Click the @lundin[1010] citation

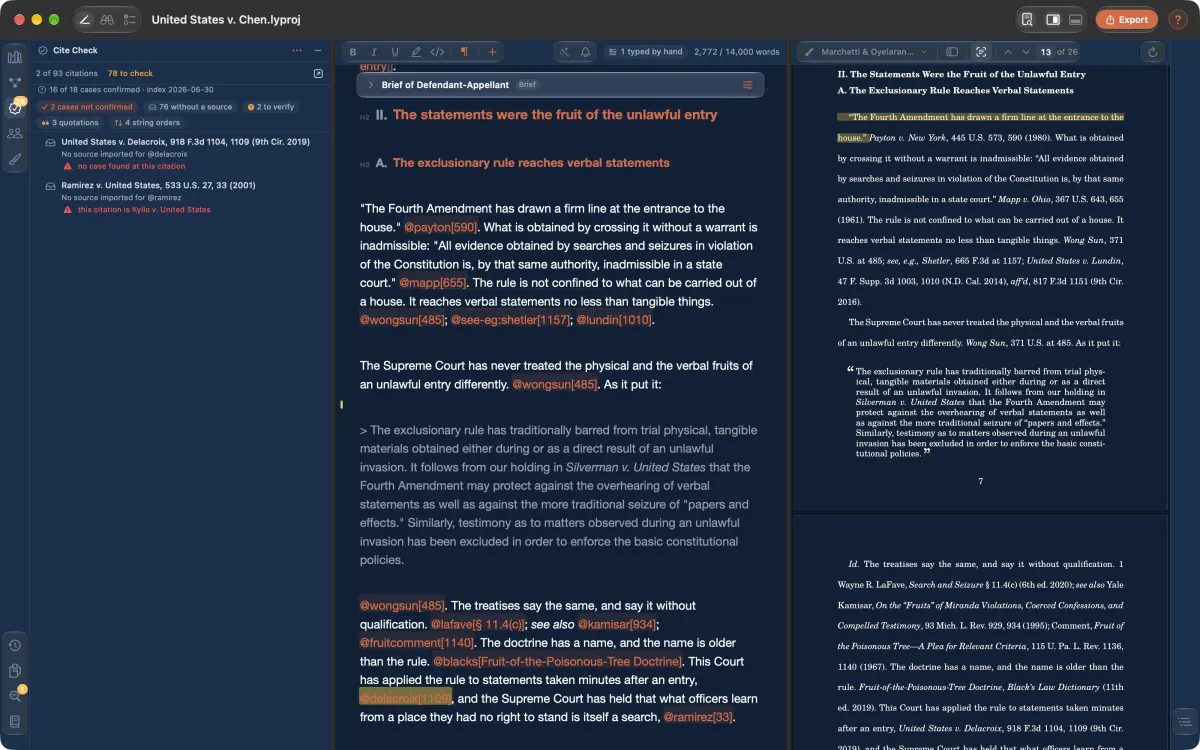point(615,320)
